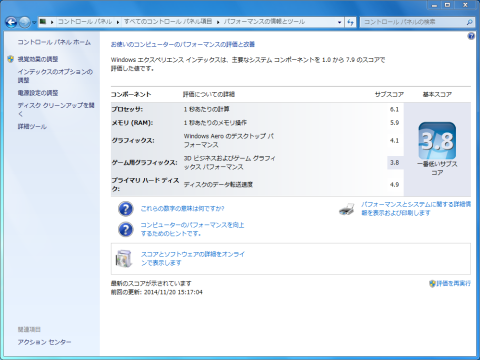Click the 3.8 base score badge
This screenshot has height=360, width=480.
pyautogui.click(x=437, y=140)
